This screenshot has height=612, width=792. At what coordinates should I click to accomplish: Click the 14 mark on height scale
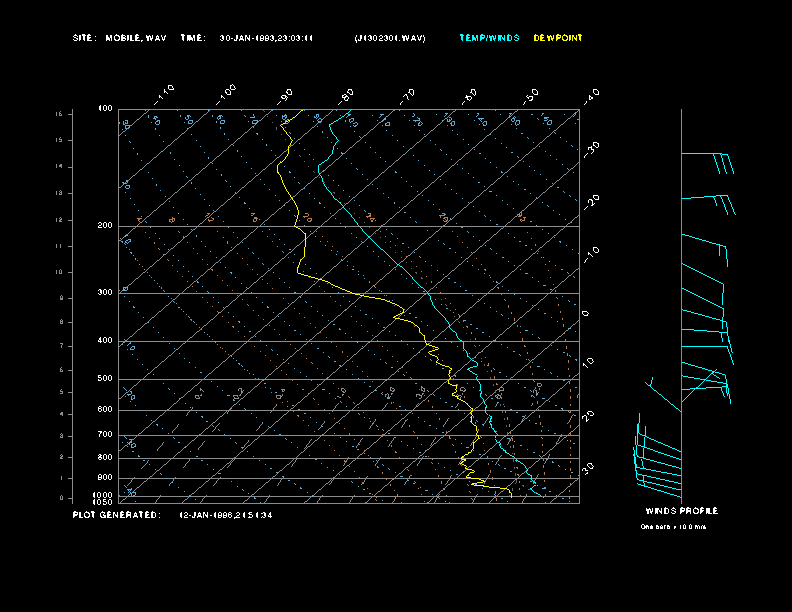59,166
